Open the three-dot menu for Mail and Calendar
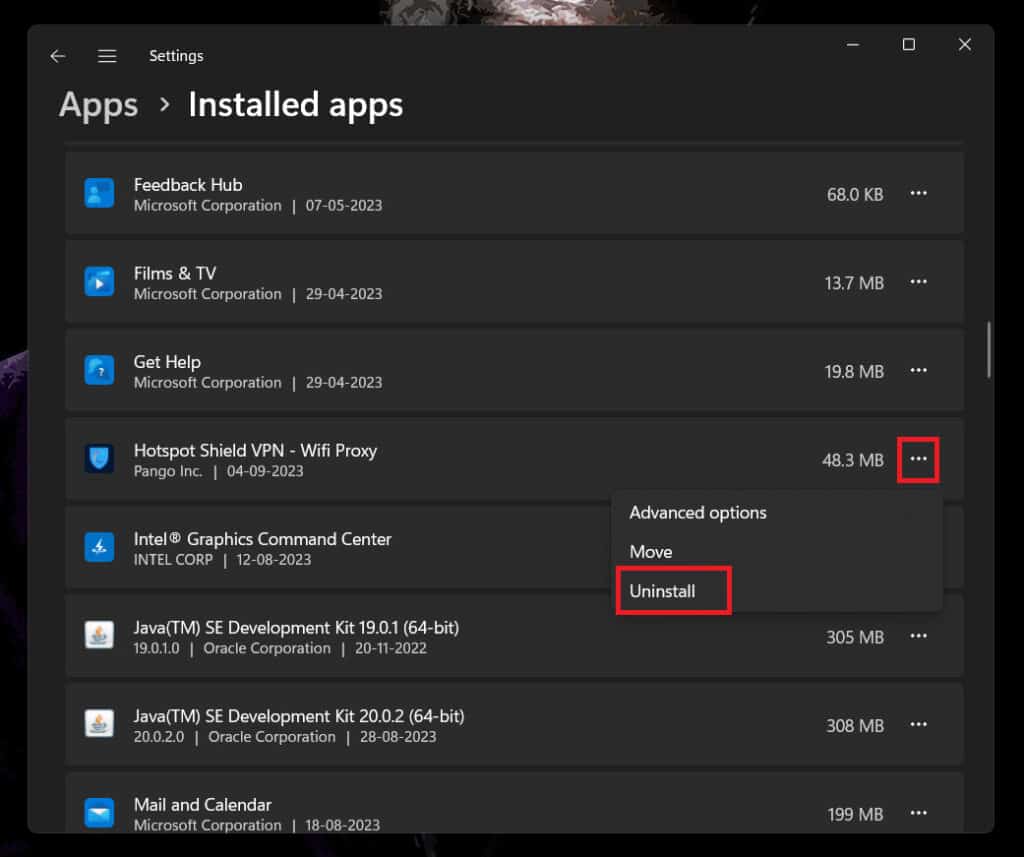 [918, 813]
